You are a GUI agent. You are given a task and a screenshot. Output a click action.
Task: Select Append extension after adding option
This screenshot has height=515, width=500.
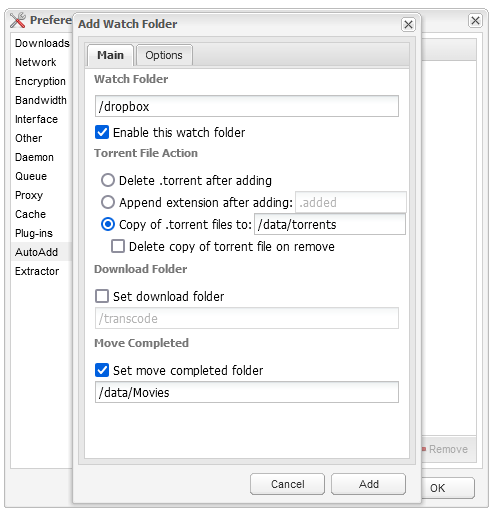click(108, 202)
